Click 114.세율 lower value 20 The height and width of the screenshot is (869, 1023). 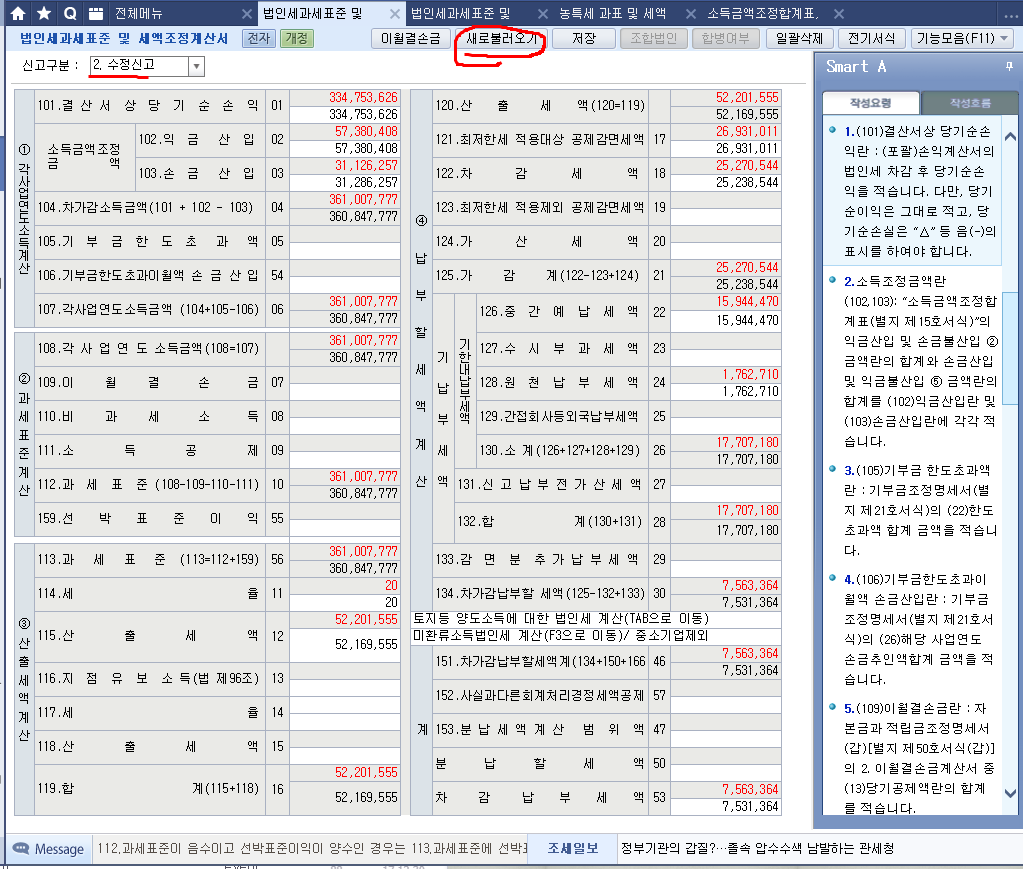(x=344, y=602)
